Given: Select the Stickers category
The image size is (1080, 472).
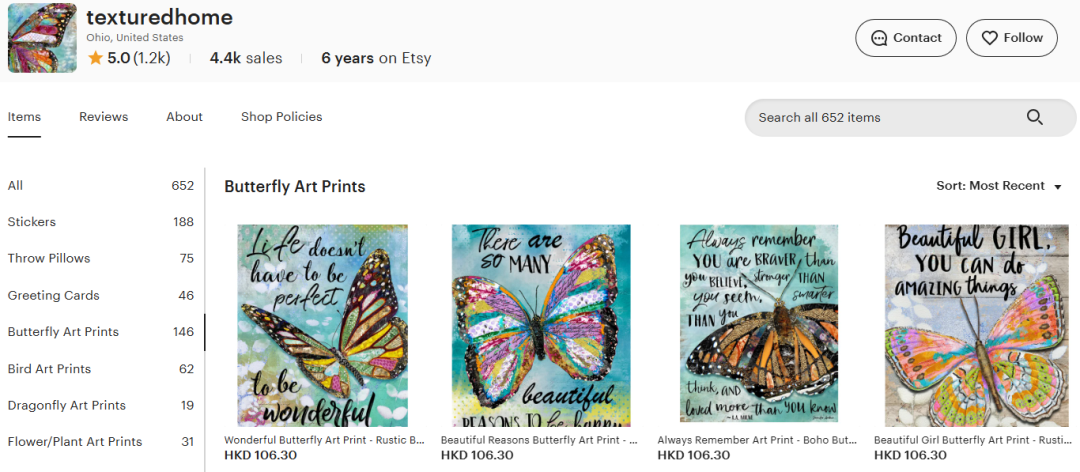Looking at the screenshot, I should (32, 222).
